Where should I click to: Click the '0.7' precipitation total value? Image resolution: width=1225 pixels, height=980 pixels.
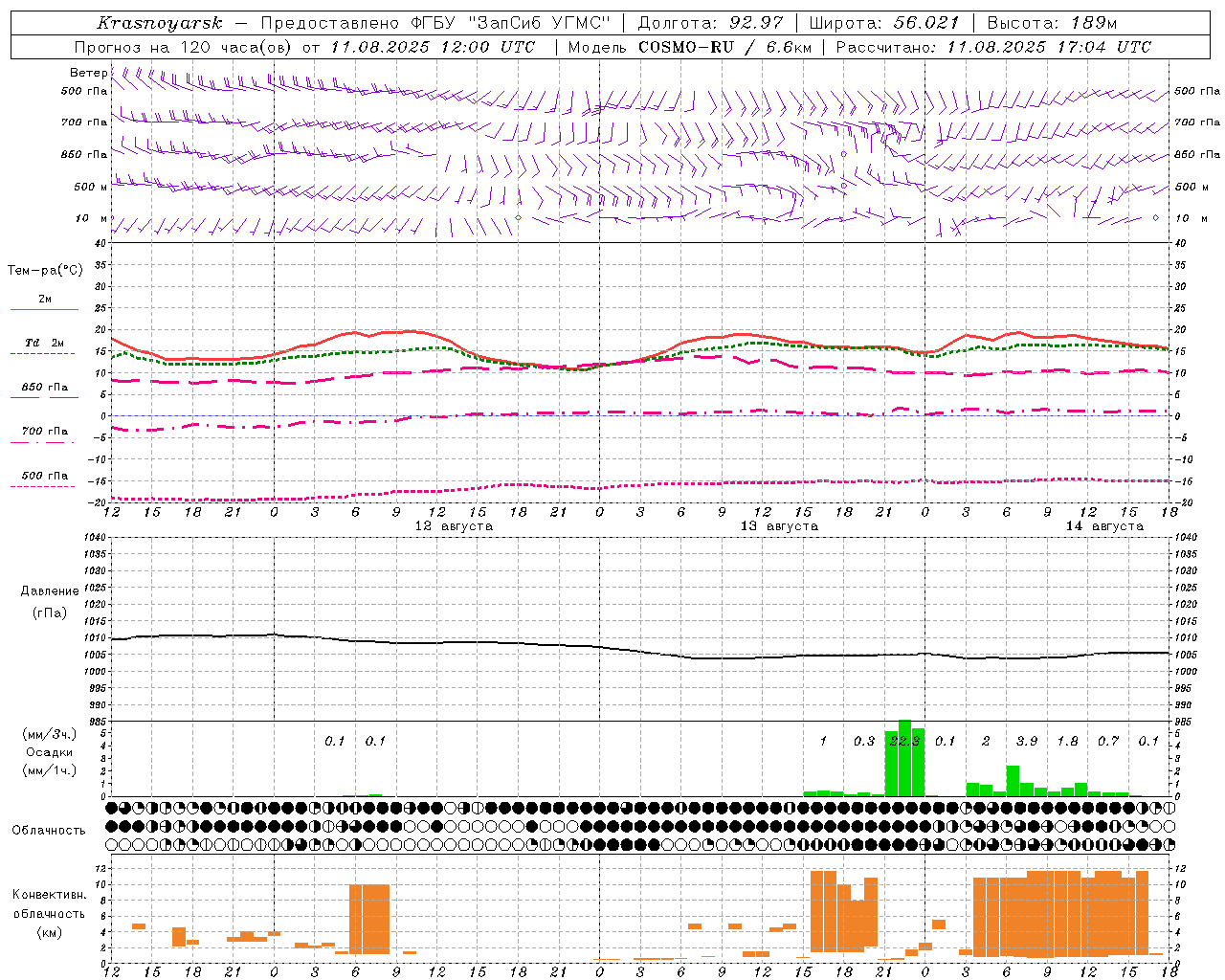point(1108,741)
